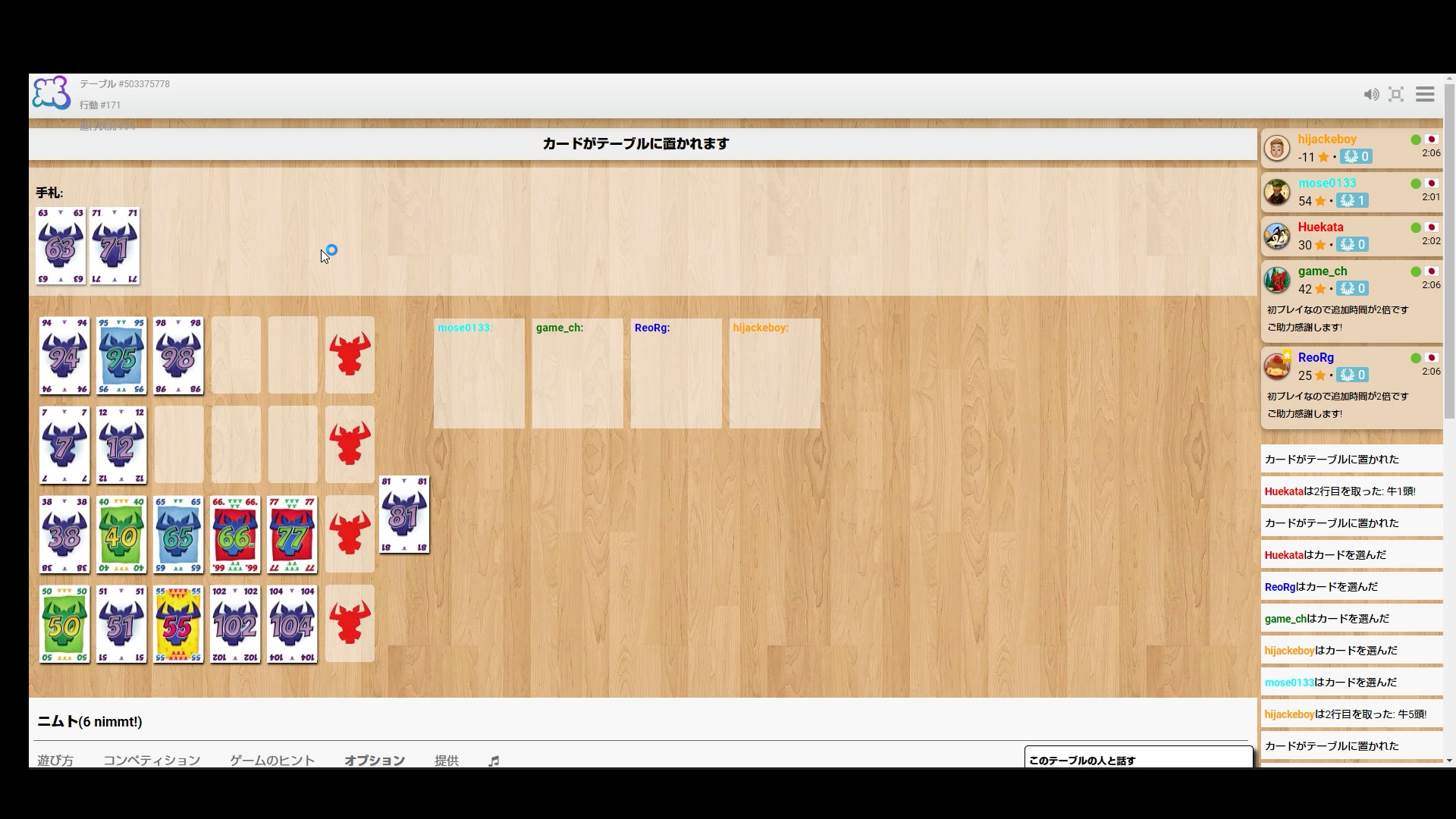Click the table chat box このテーブルの人と話す
Screen dimensions: 1456x819
(x=1139, y=758)
